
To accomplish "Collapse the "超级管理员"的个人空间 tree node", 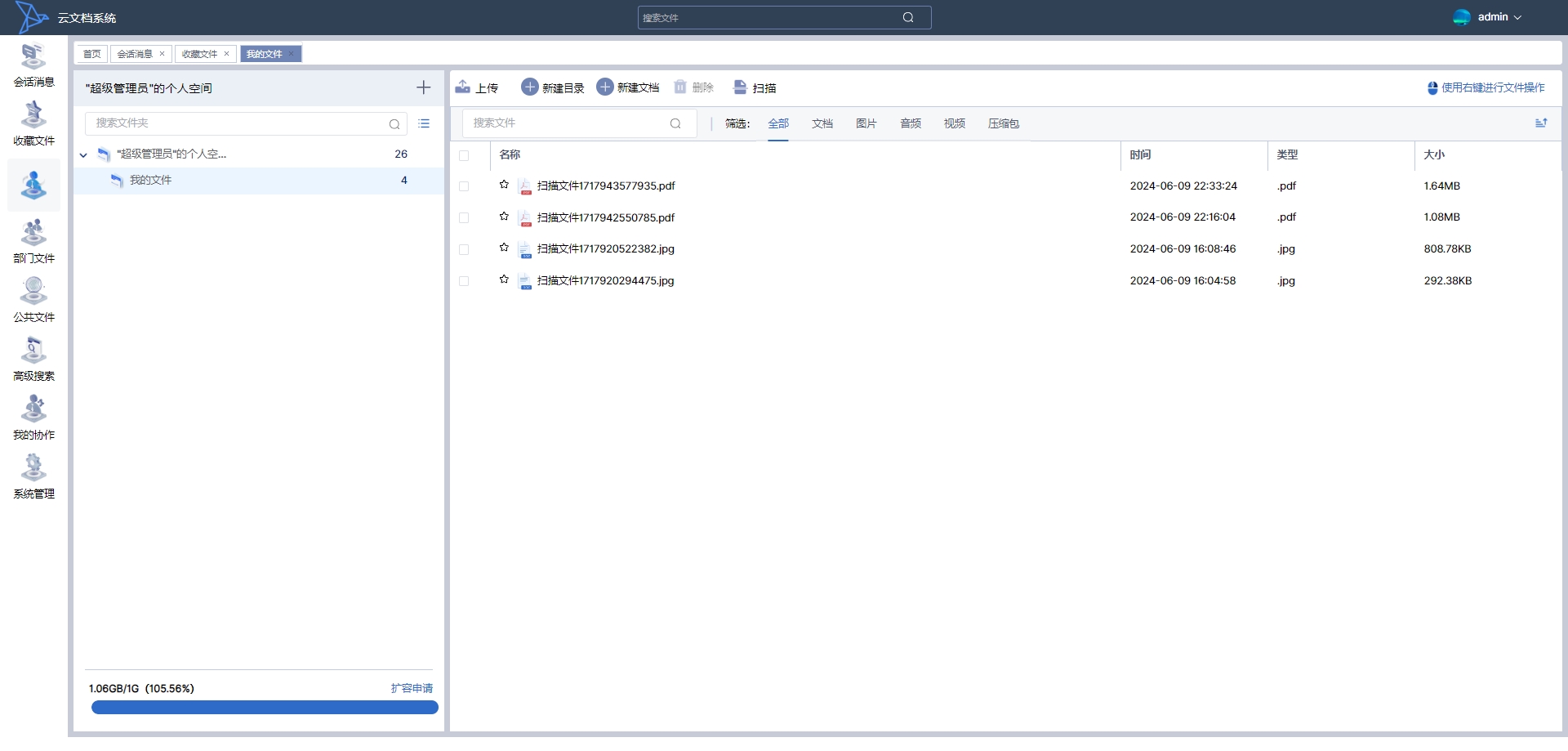I will coord(83,154).
